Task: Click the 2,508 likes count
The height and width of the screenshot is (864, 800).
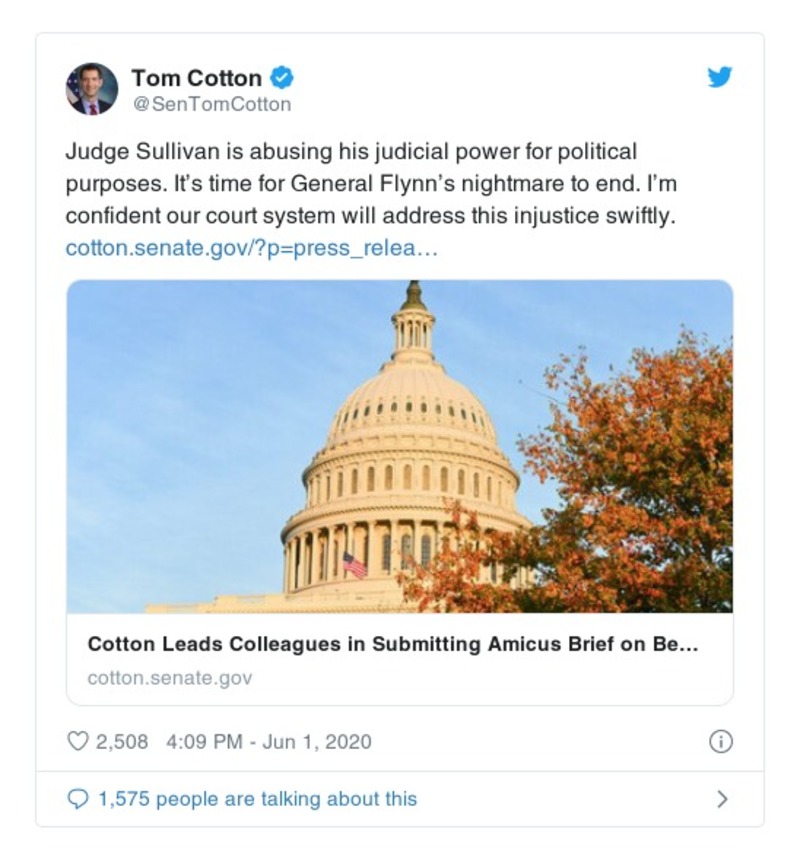Action: point(121,742)
